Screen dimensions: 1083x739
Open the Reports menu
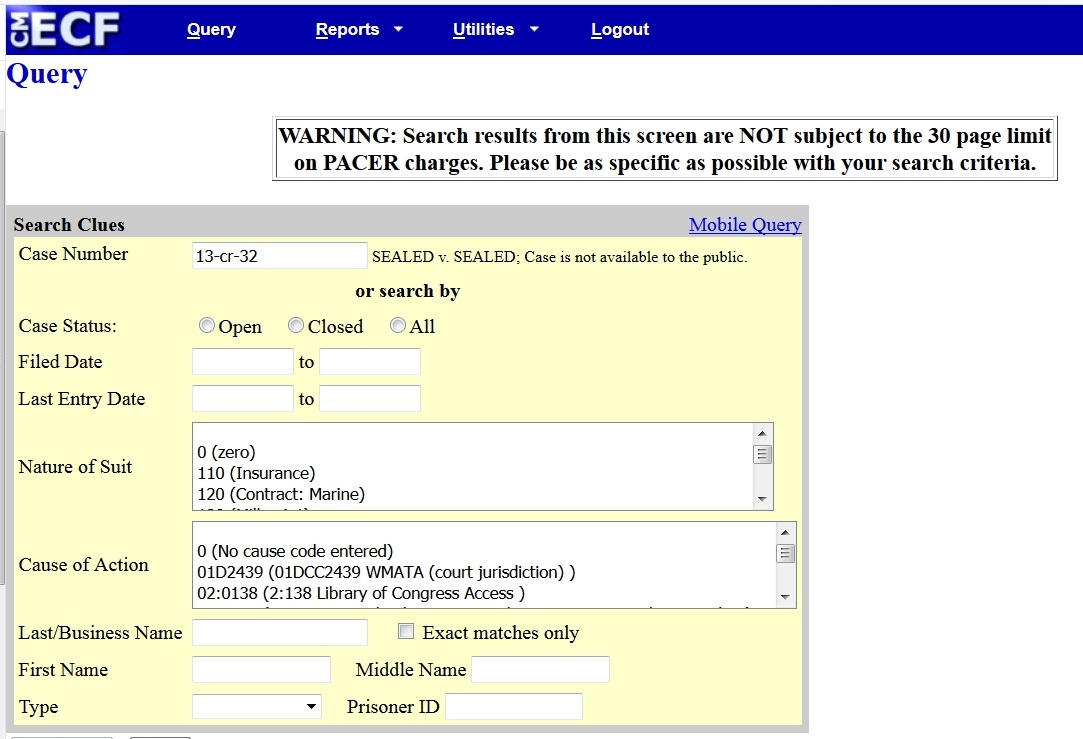(347, 29)
